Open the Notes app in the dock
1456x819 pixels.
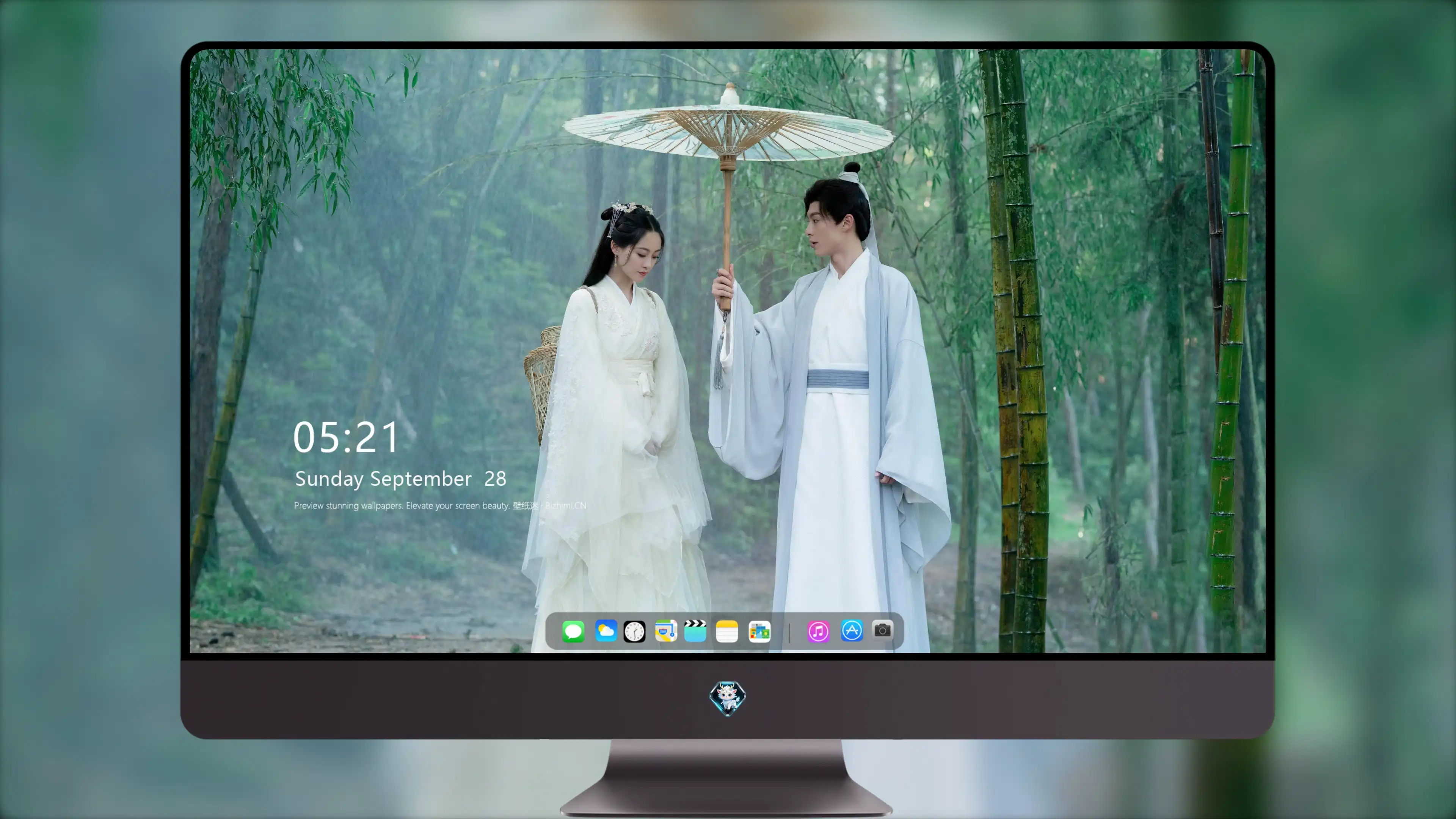pos(727,631)
